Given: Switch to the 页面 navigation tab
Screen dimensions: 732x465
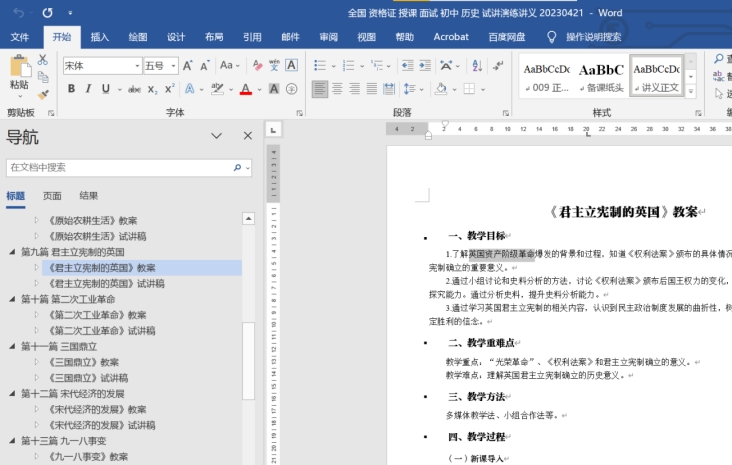Looking at the screenshot, I should [x=52, y=196].
